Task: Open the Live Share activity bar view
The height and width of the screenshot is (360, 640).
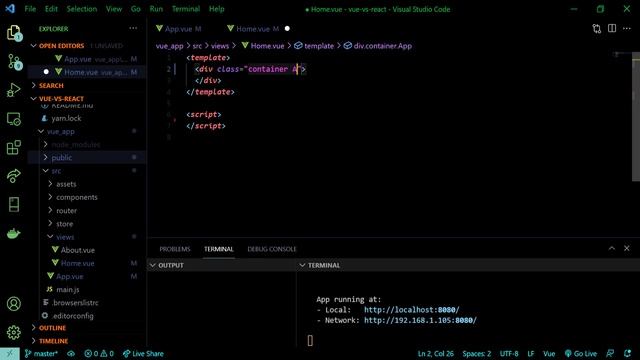Action: click(x=14, y=176)
